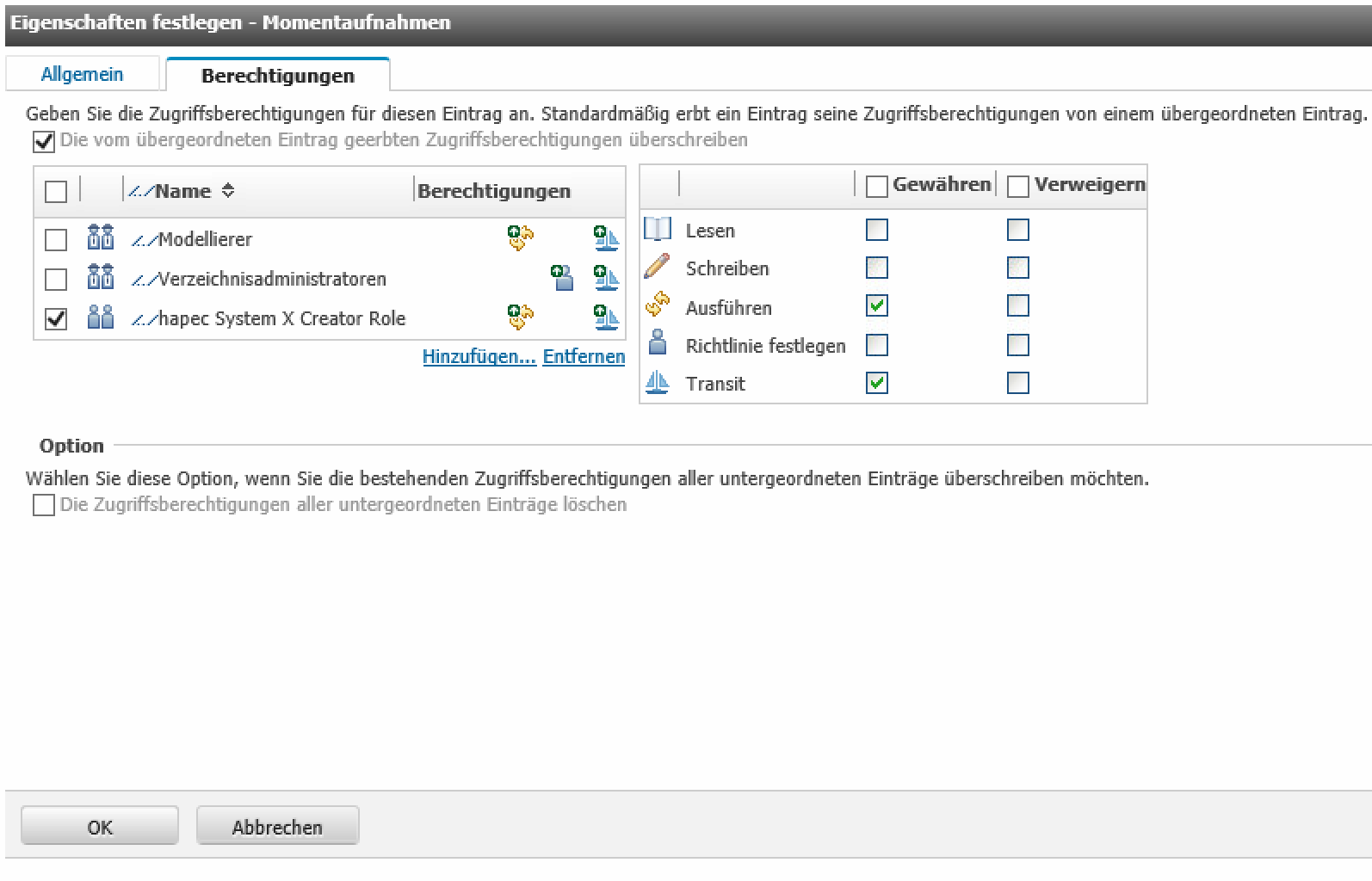Image resolution: width=1372 pixels, height=881 pixels.
Task: Switch to the Allgemein tab
Action: click(x=82, y=75)
